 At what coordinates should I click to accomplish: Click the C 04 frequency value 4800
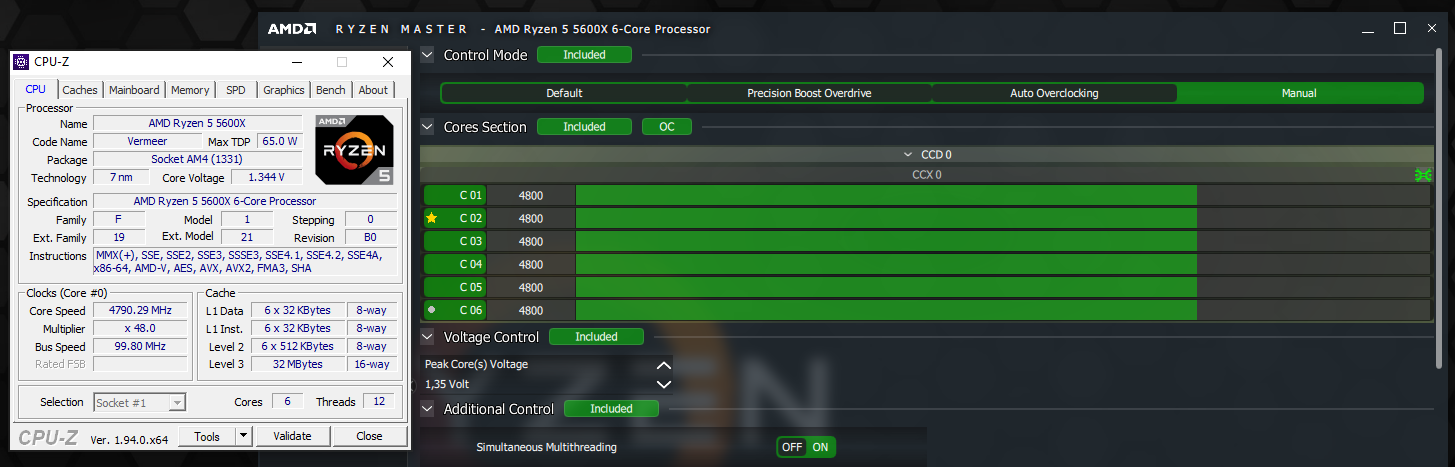pyautogui.click(x=531, y=264)
